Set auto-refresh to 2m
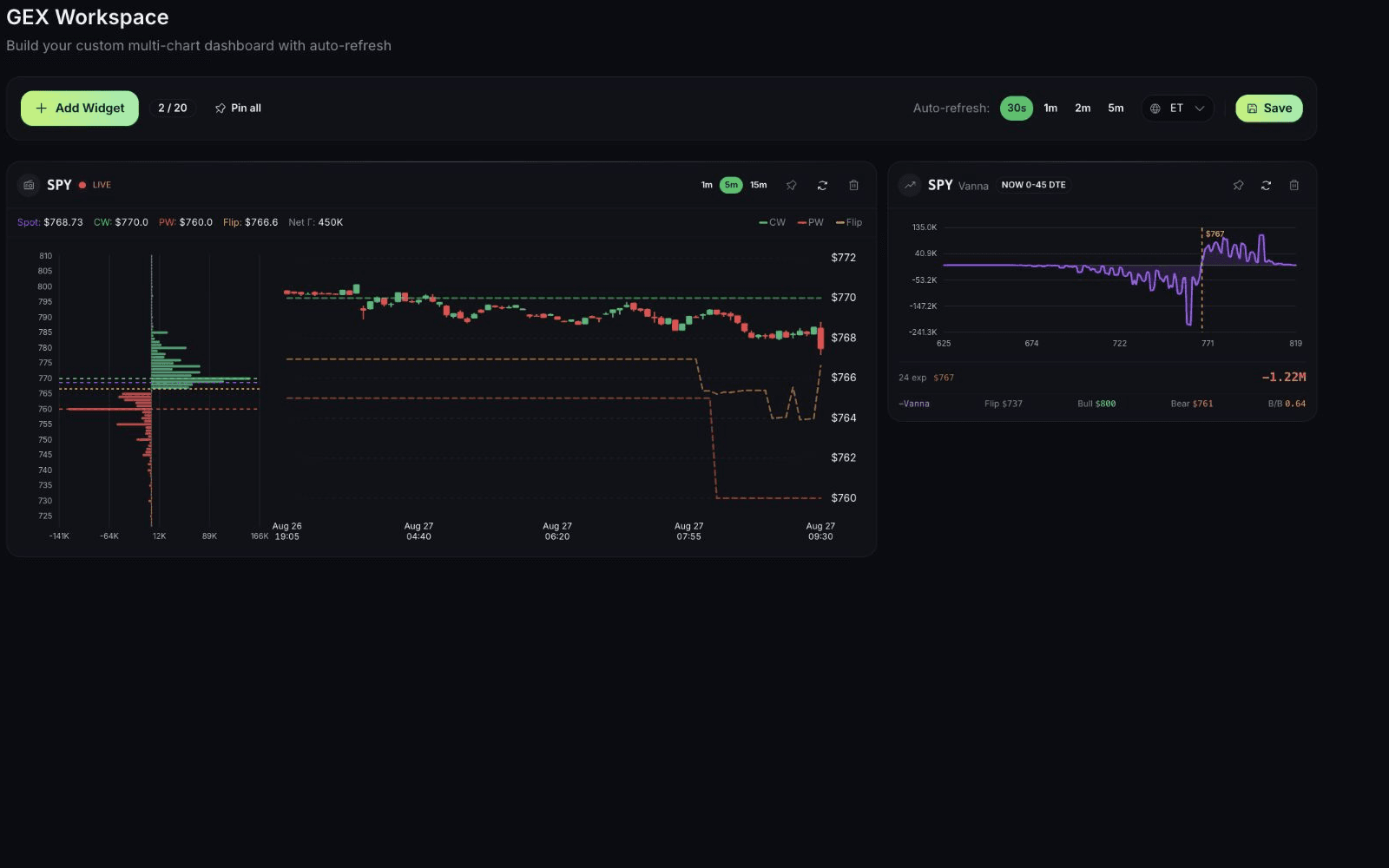This screenshot has width=1389, height=868. (x=1083, y=108)
